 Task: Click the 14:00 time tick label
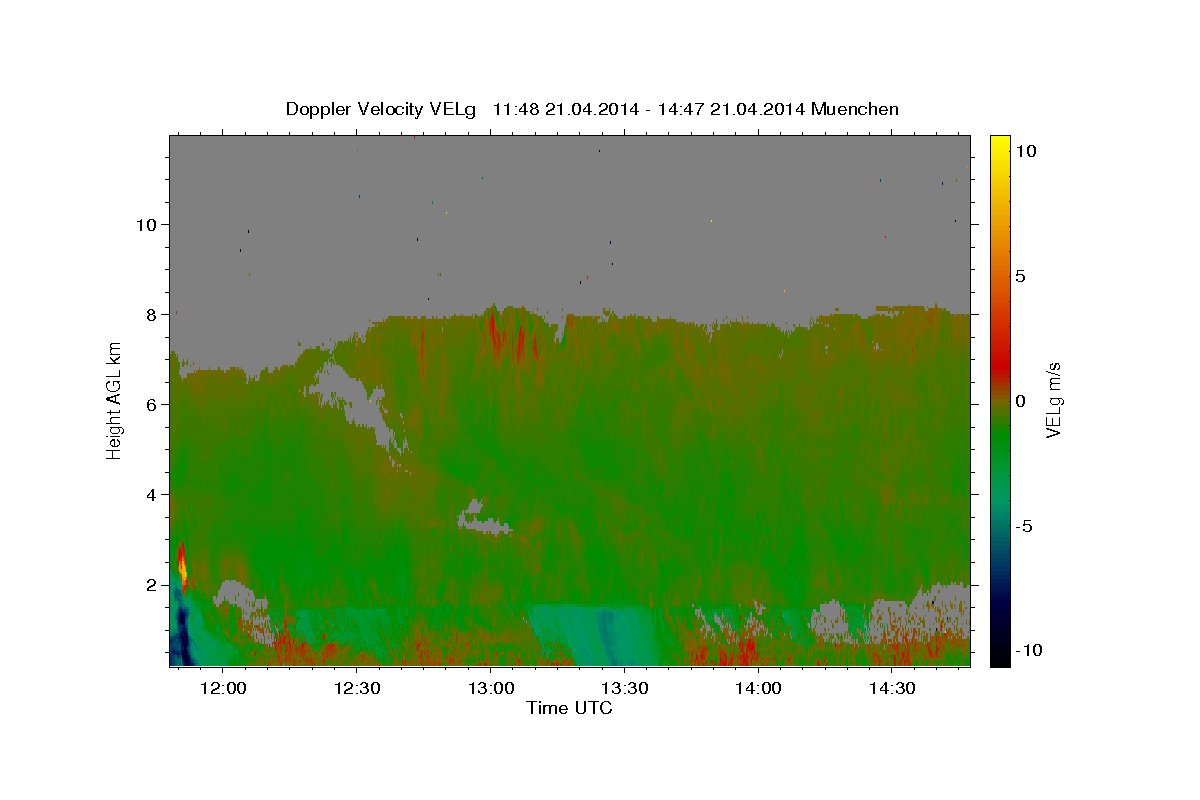759,689
